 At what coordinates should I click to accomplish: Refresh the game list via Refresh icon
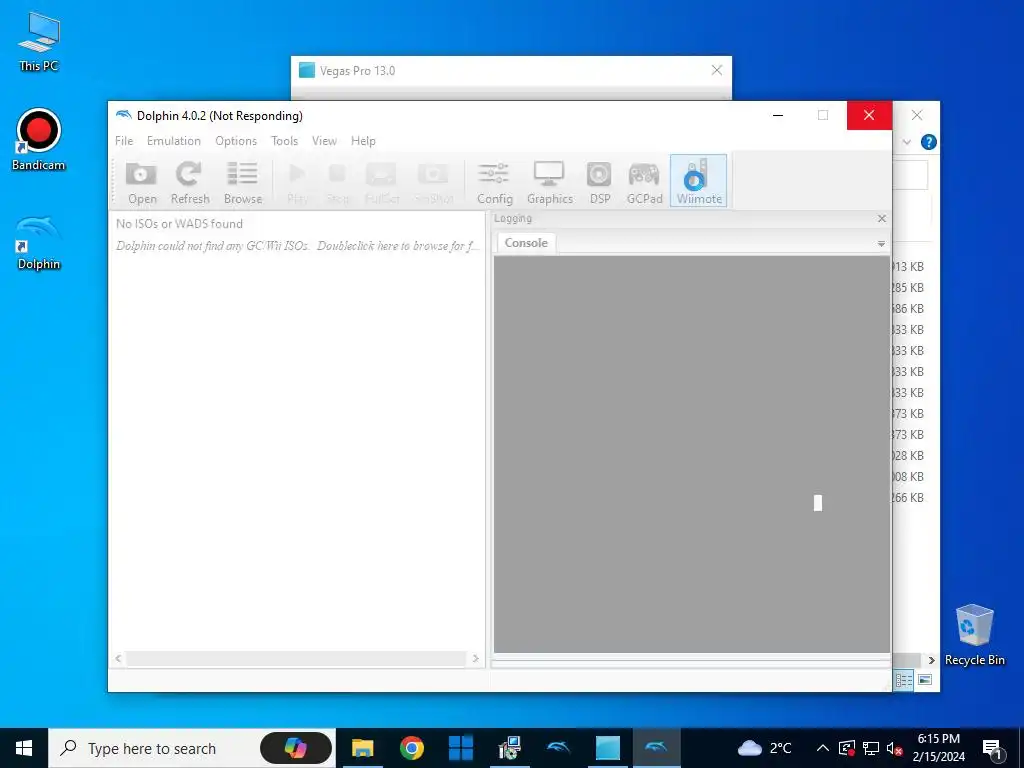click(190, 182)
